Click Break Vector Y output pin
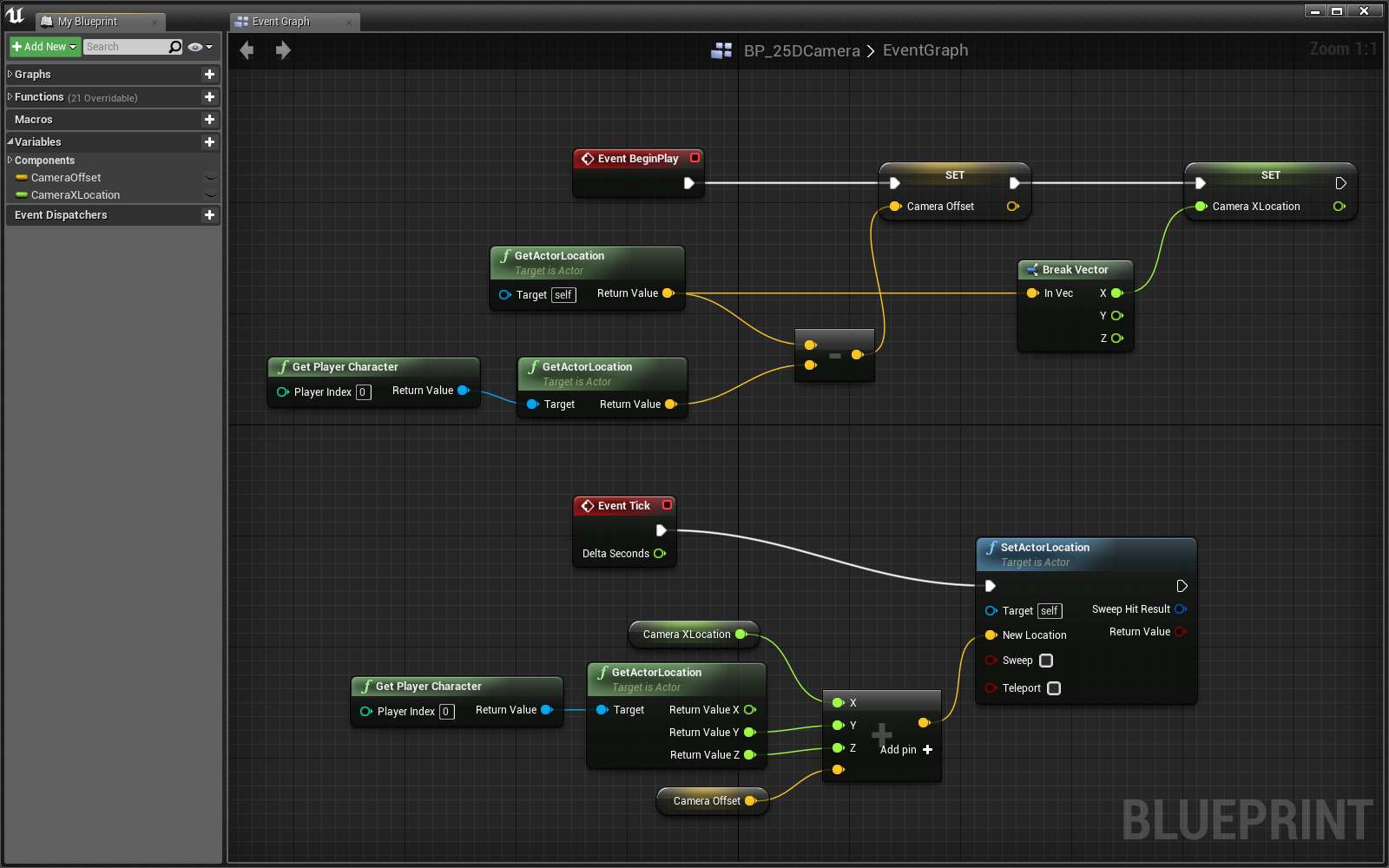This screenshot has height=868, width=1389. [x=1117, y=316]
